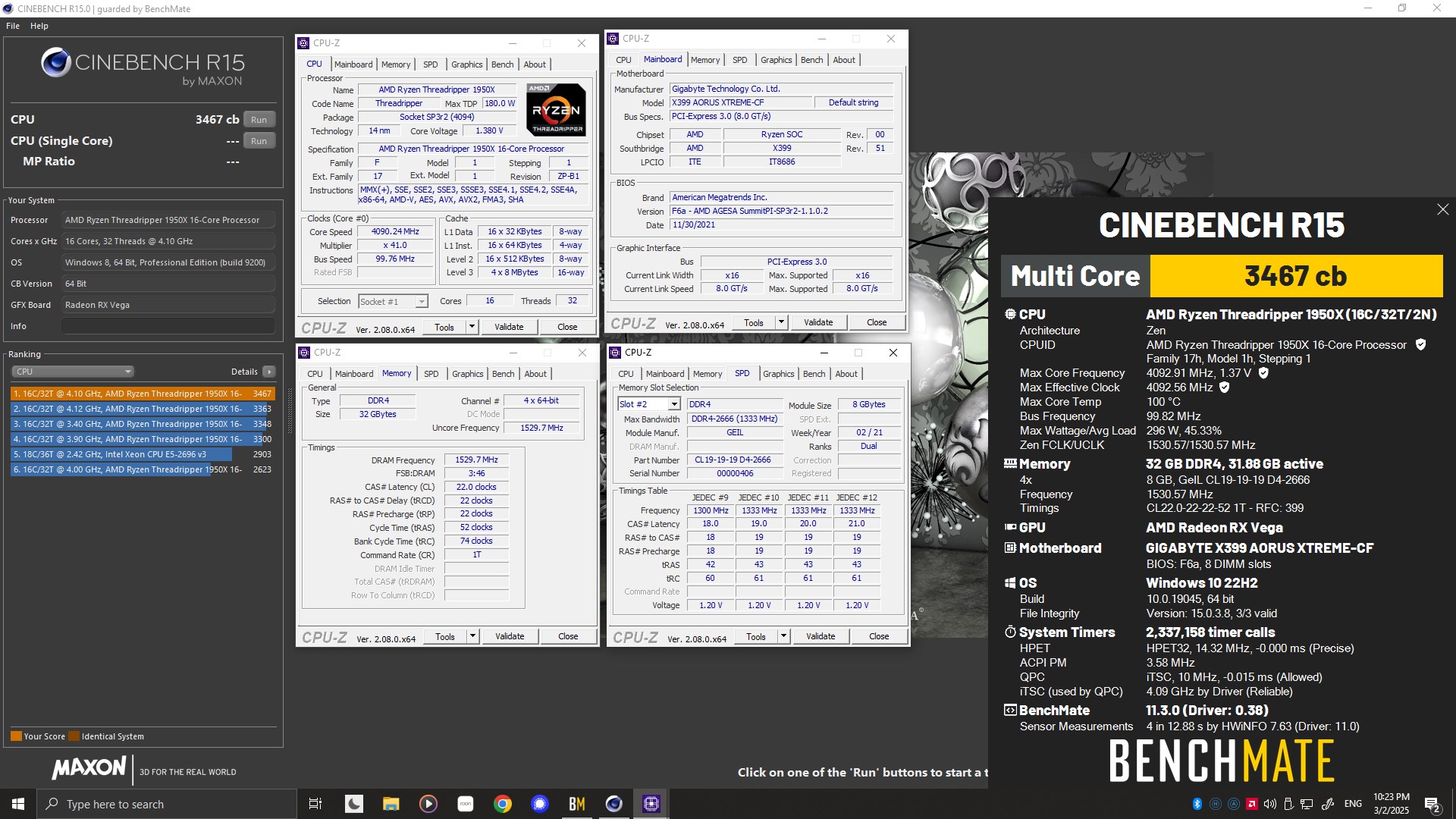Image resolution: width=1456 pixels, height=819 pixels.
Task: Switch to CPU-Z via taskbar icon
Action: [x=651, y=804]
